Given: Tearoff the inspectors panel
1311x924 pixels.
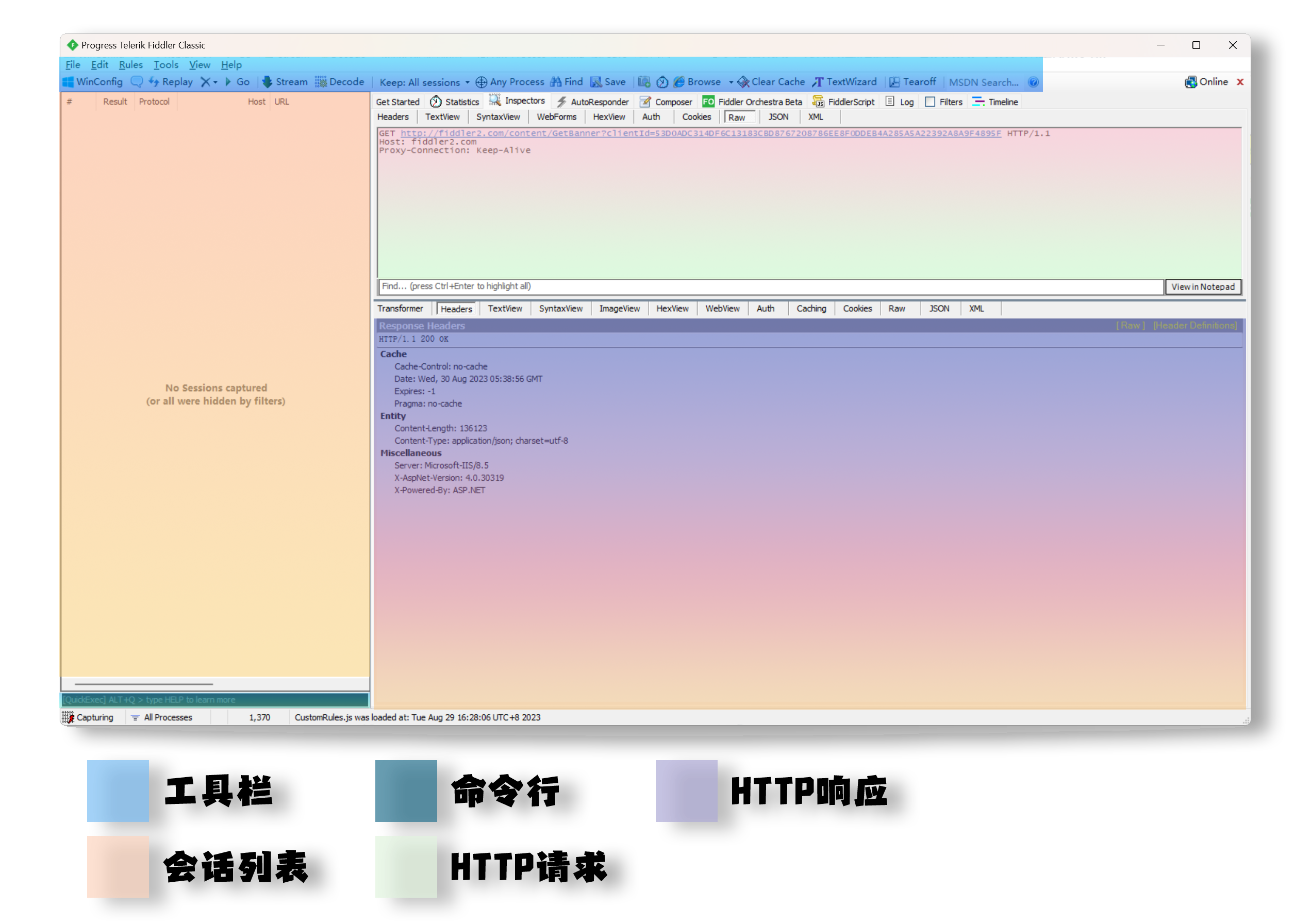Looking at the screenshot, I should point(912,81).
